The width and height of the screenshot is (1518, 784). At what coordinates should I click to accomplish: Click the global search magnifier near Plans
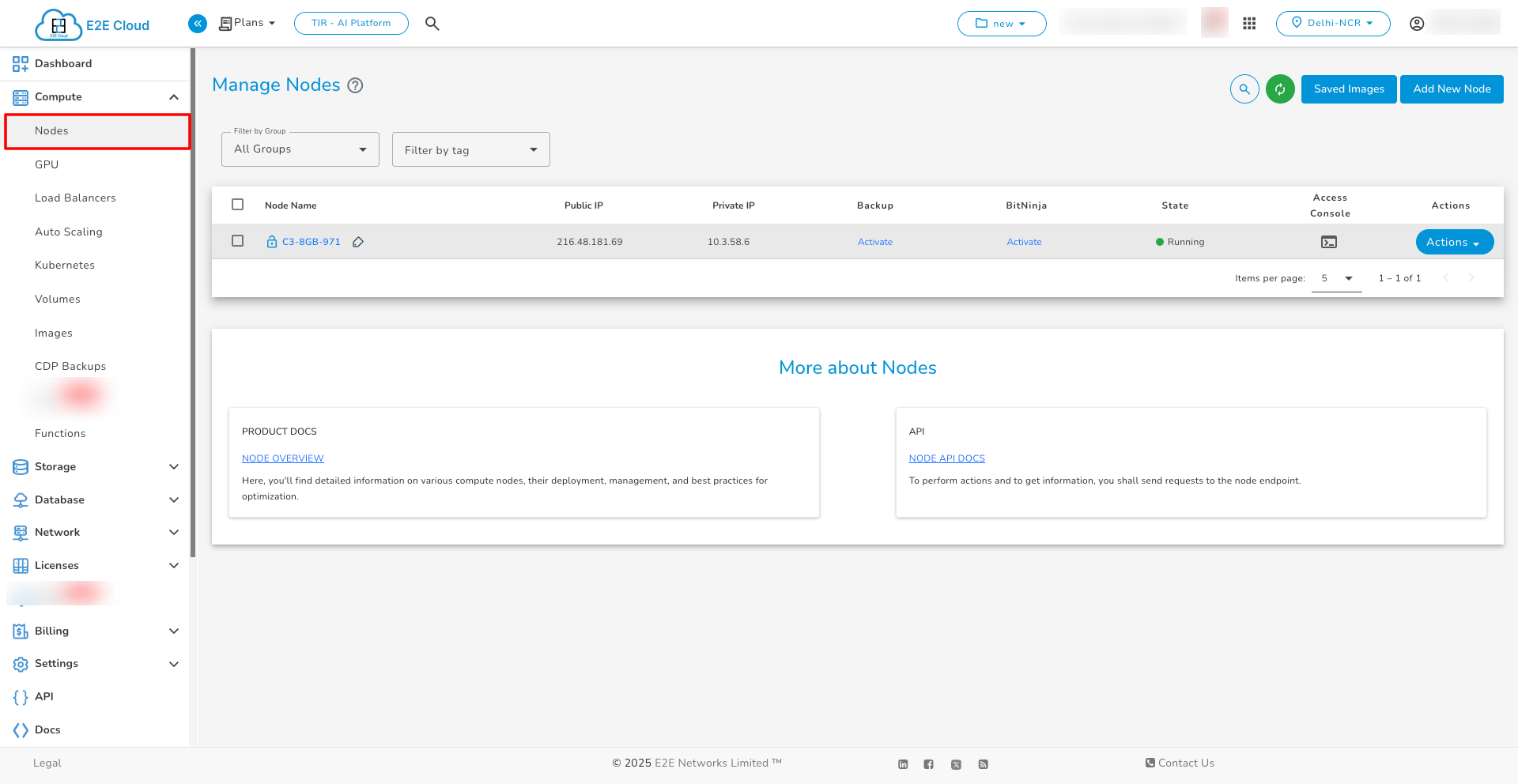[x=432, y=23]
